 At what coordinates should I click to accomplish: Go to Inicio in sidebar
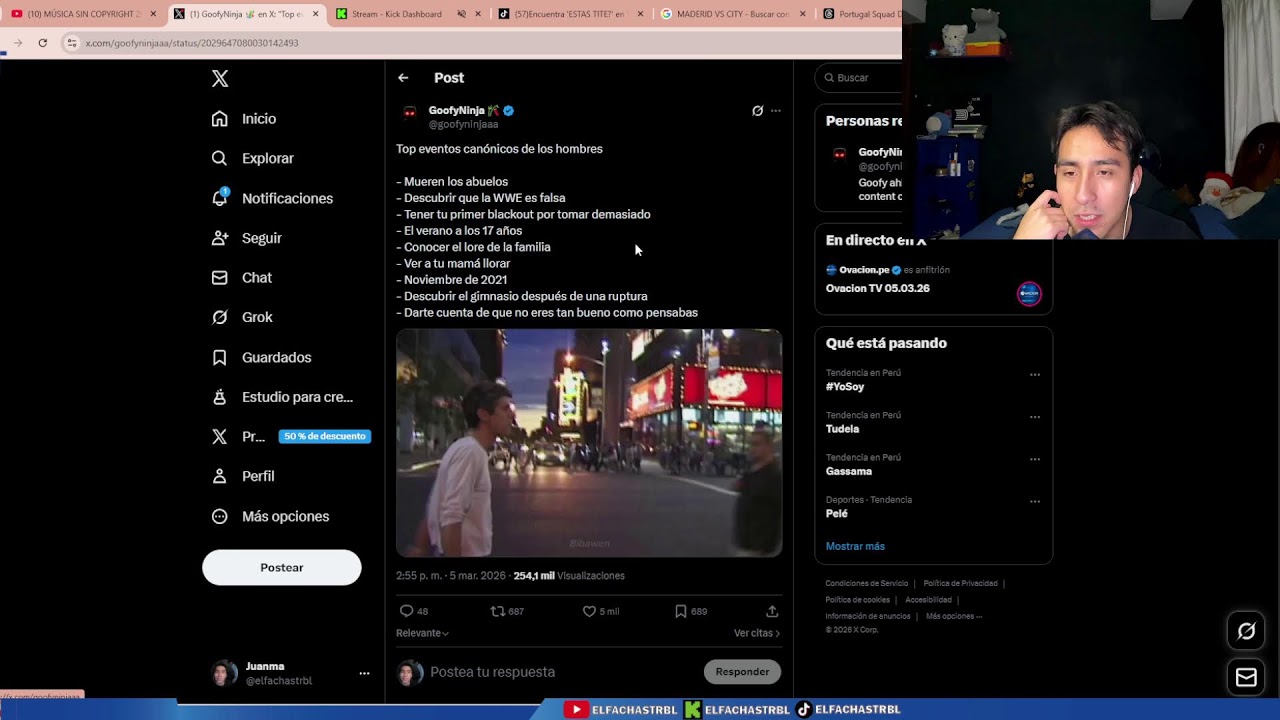244,118
